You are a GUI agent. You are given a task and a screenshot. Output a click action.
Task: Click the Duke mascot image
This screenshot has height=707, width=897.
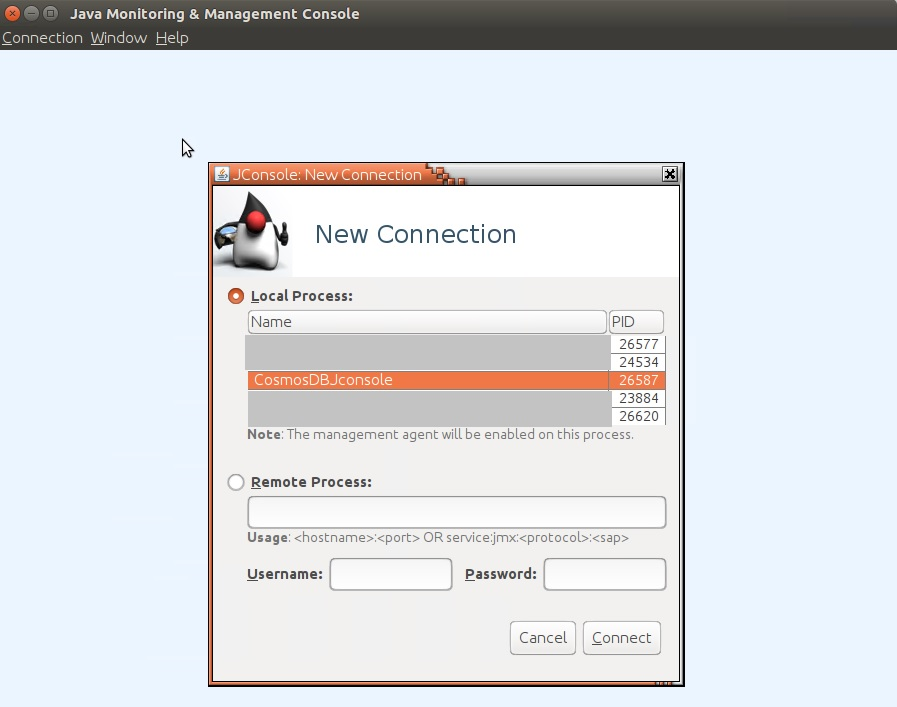pos(251,232)
